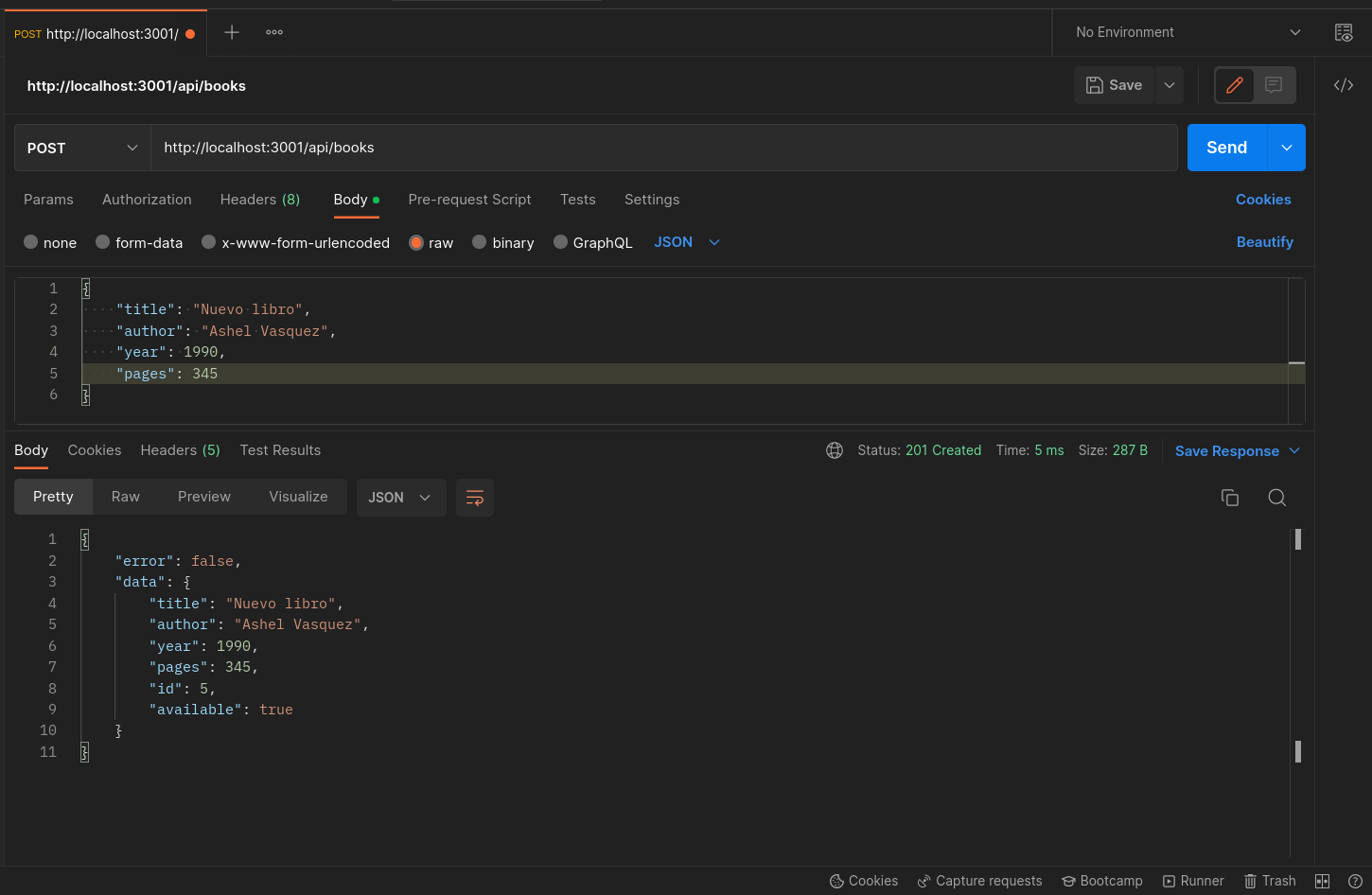This screenshot has width=1372, height=895.
Task: Toggle two-pane view icon in status bar
Action: pos(1322,881)
